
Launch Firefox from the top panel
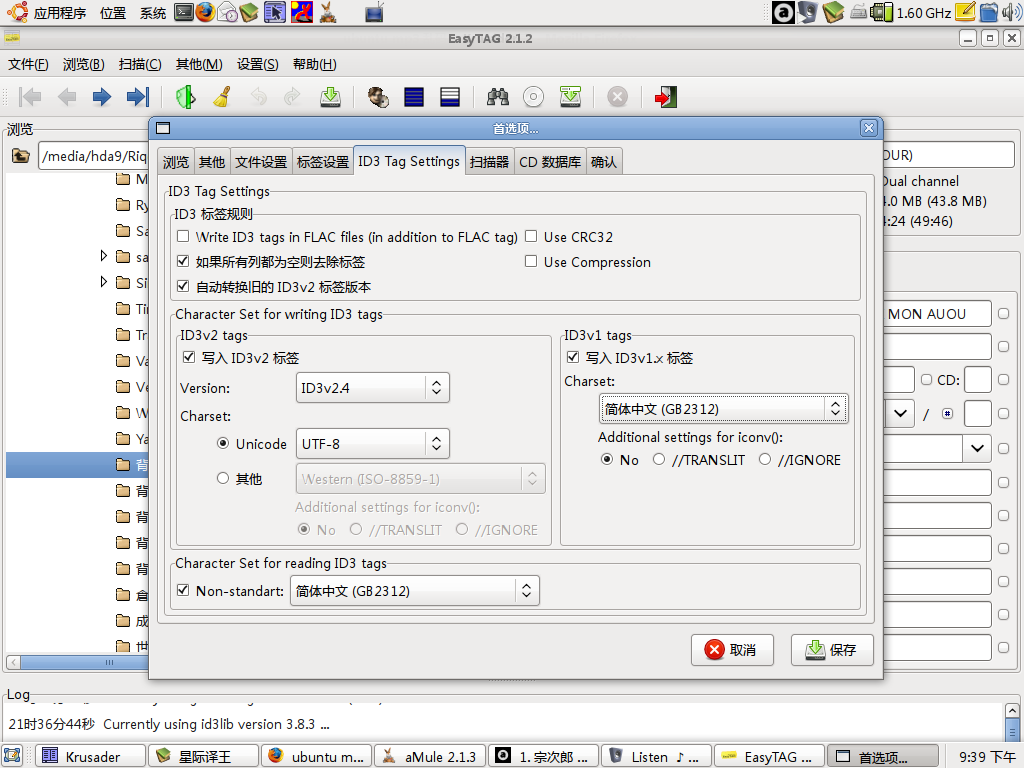[205, 12]
